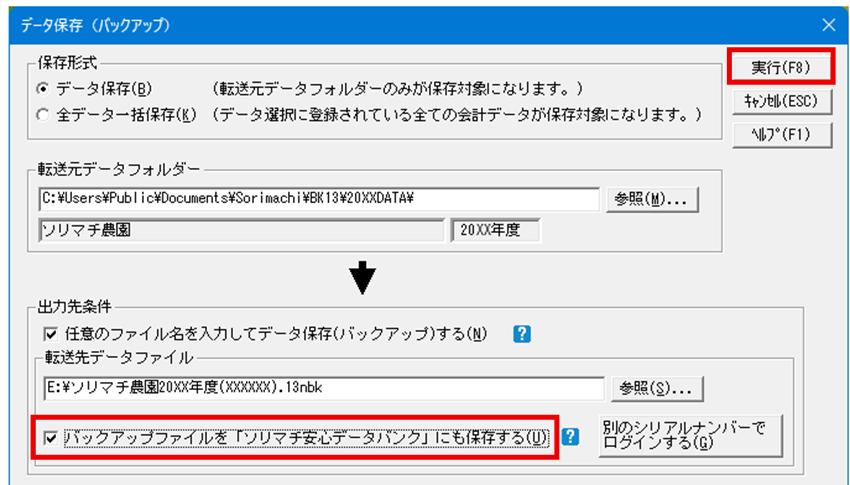
Task: Browse source folder with 参照(M)... button
Action: tap(652, 199)
